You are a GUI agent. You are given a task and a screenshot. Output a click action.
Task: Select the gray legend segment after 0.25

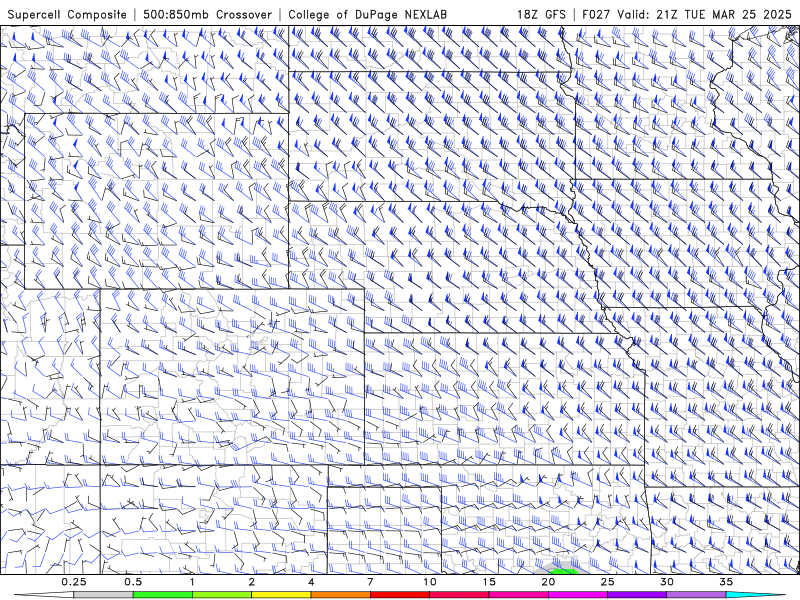coord(103,595)
